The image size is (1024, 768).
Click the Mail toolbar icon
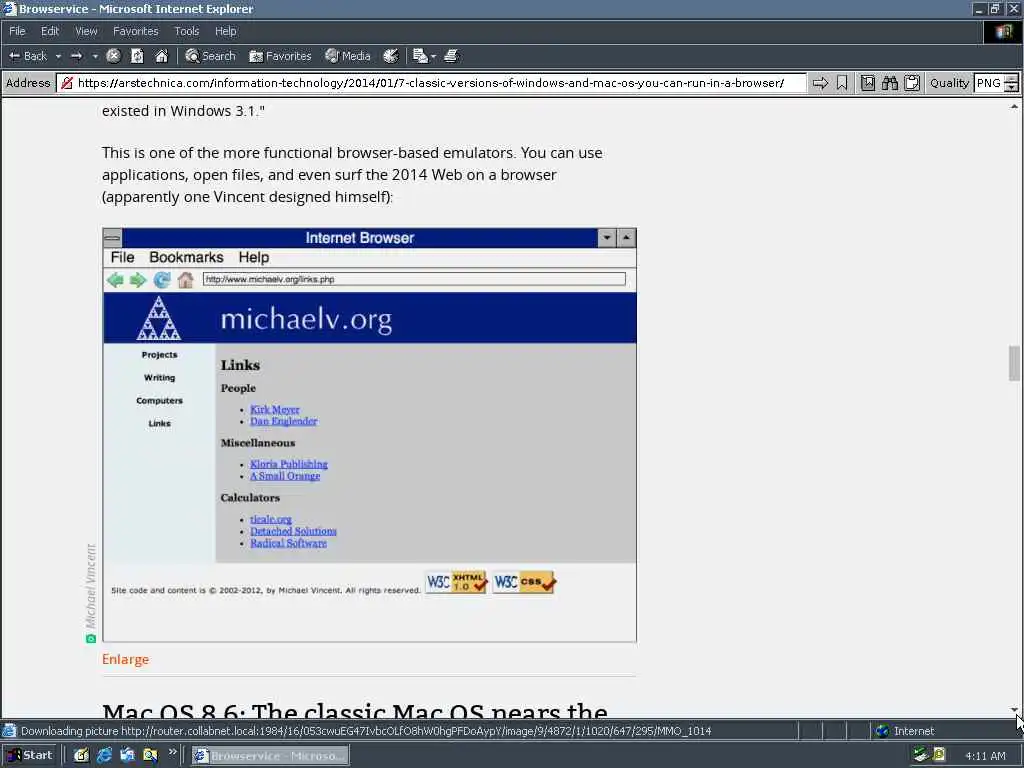point(421,56)
